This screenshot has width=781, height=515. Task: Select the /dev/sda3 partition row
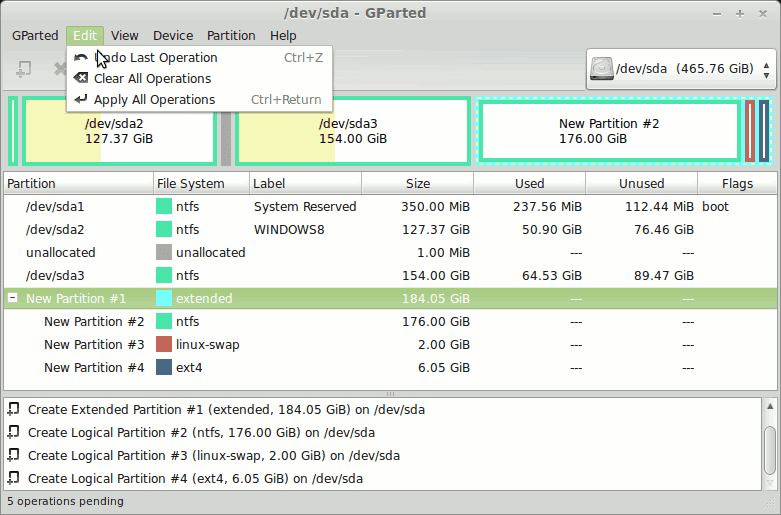coord(390,275)
